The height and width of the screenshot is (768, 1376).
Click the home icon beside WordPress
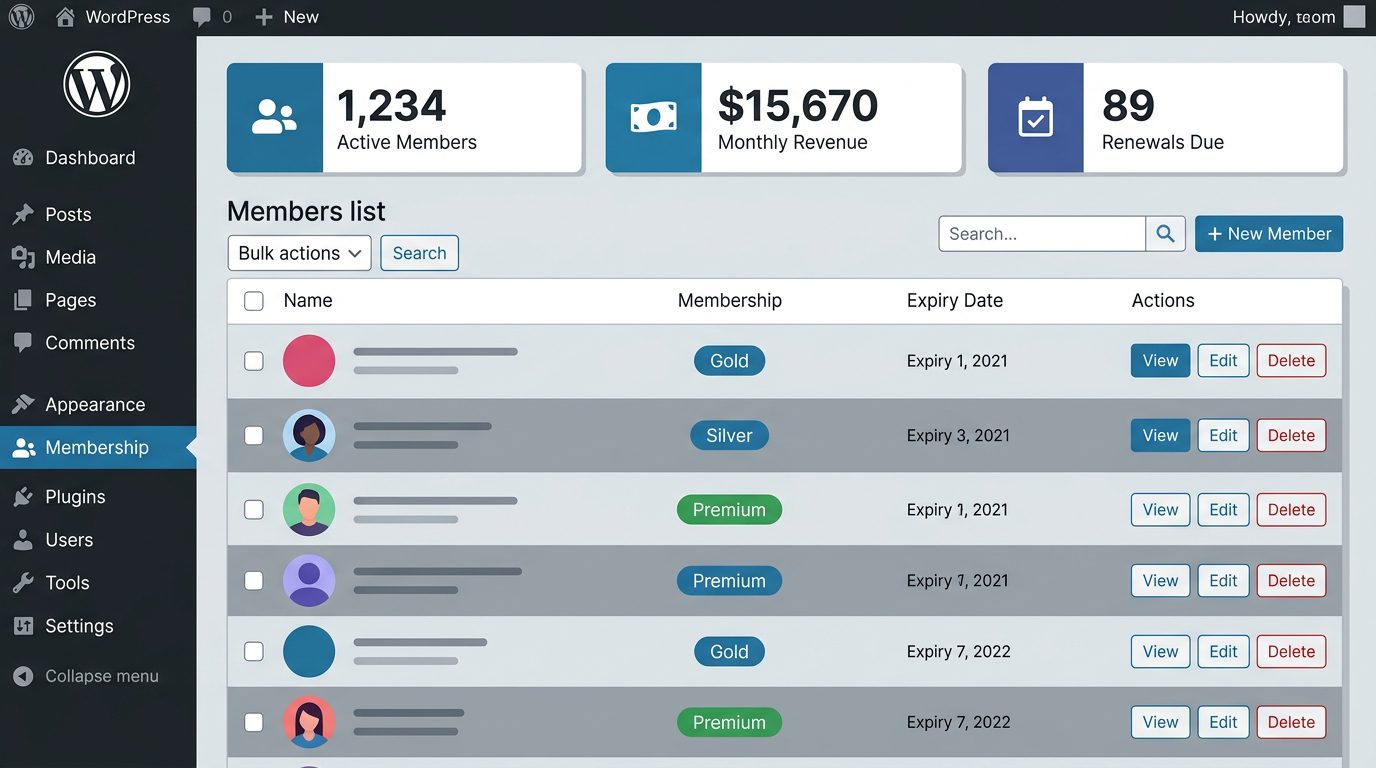(x=65, y=17)
